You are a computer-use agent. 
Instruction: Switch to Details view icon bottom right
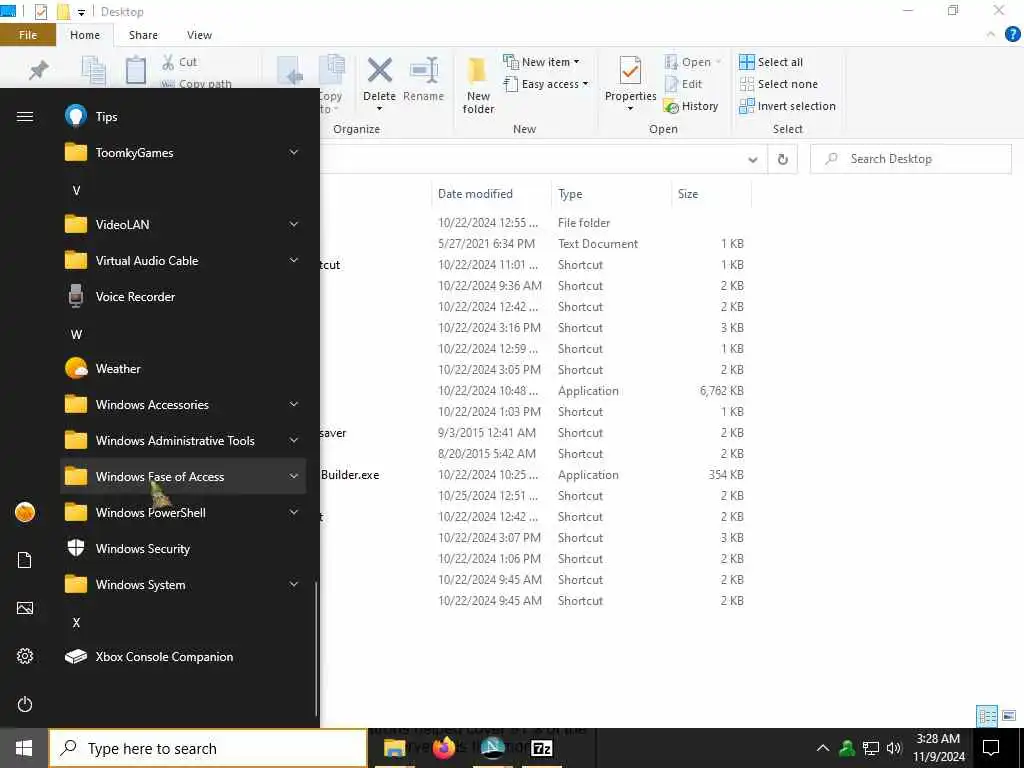tap(987, 716)
